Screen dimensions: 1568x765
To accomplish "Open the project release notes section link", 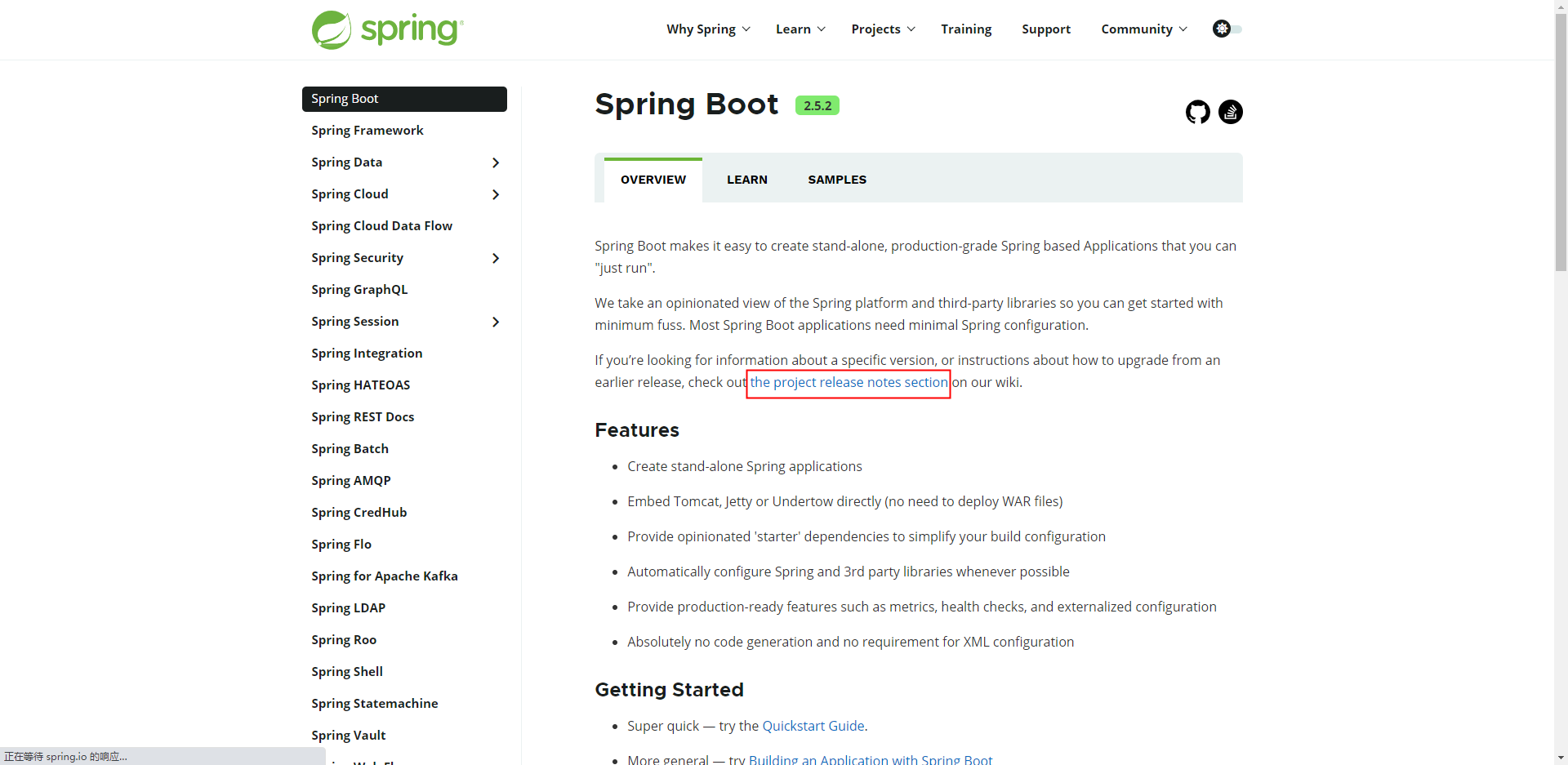I will click(x=849, y=382).
